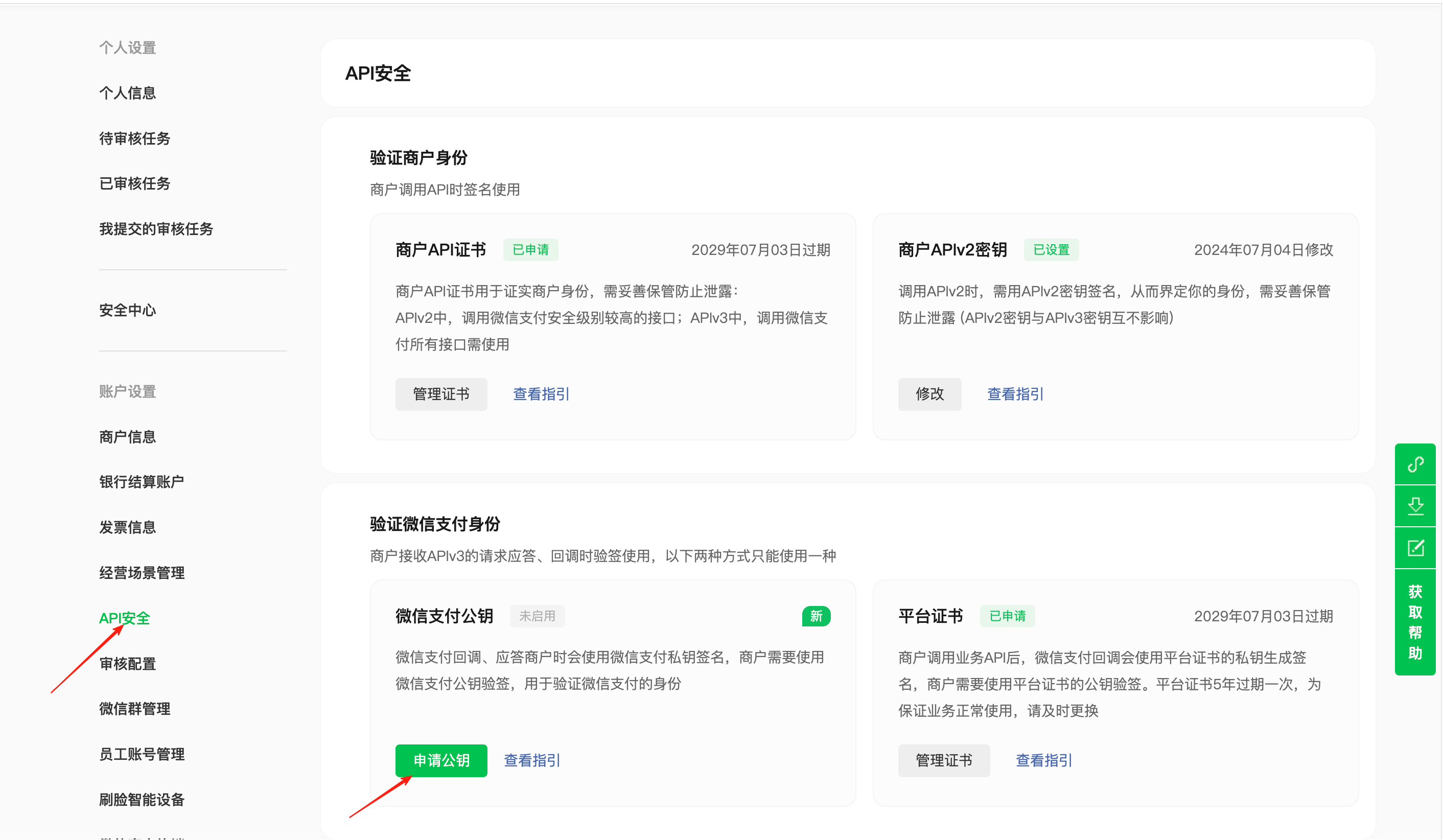Open 查看指引 link for 商户API证书
The height and width of the screenshot is (840, 1443).
click(x=541, y=394)
